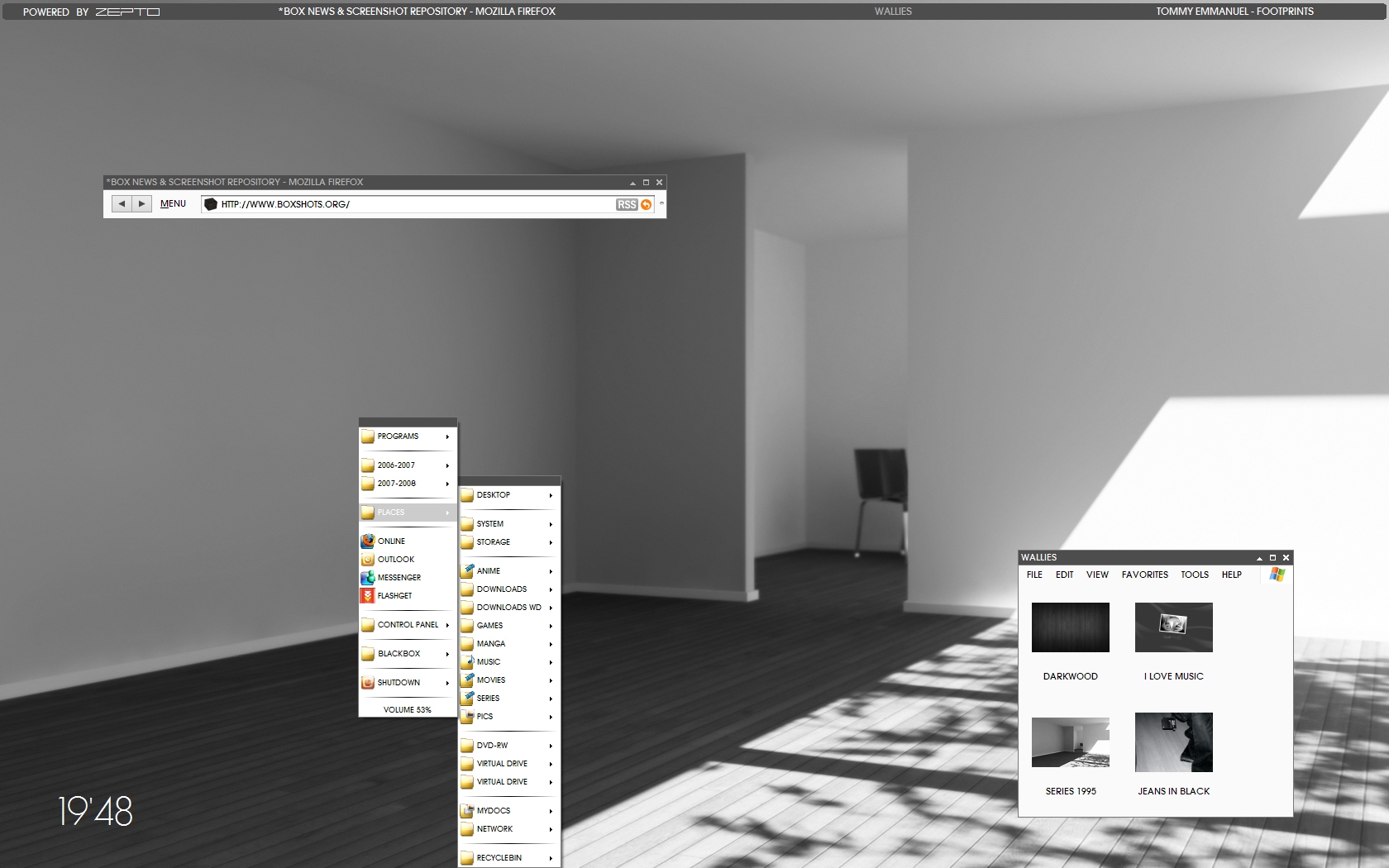Open the Help menu in Wallies
The image size is (1389, 868).
(x=1232, y=575)
